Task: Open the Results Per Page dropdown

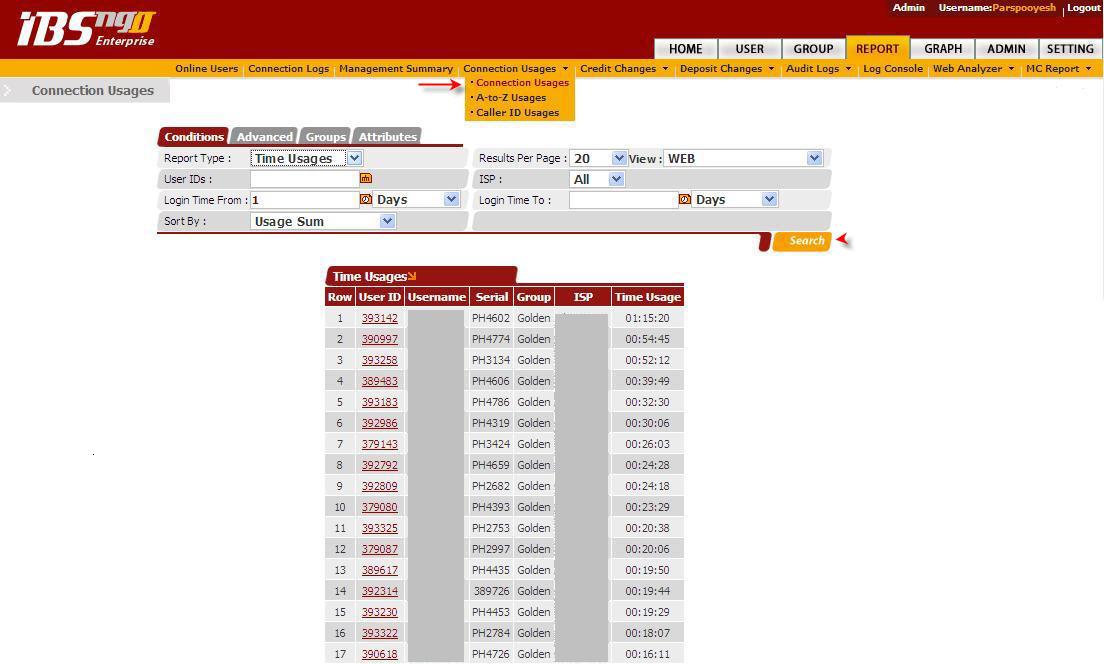Action: pyautogui.click(x=598, y=158)
